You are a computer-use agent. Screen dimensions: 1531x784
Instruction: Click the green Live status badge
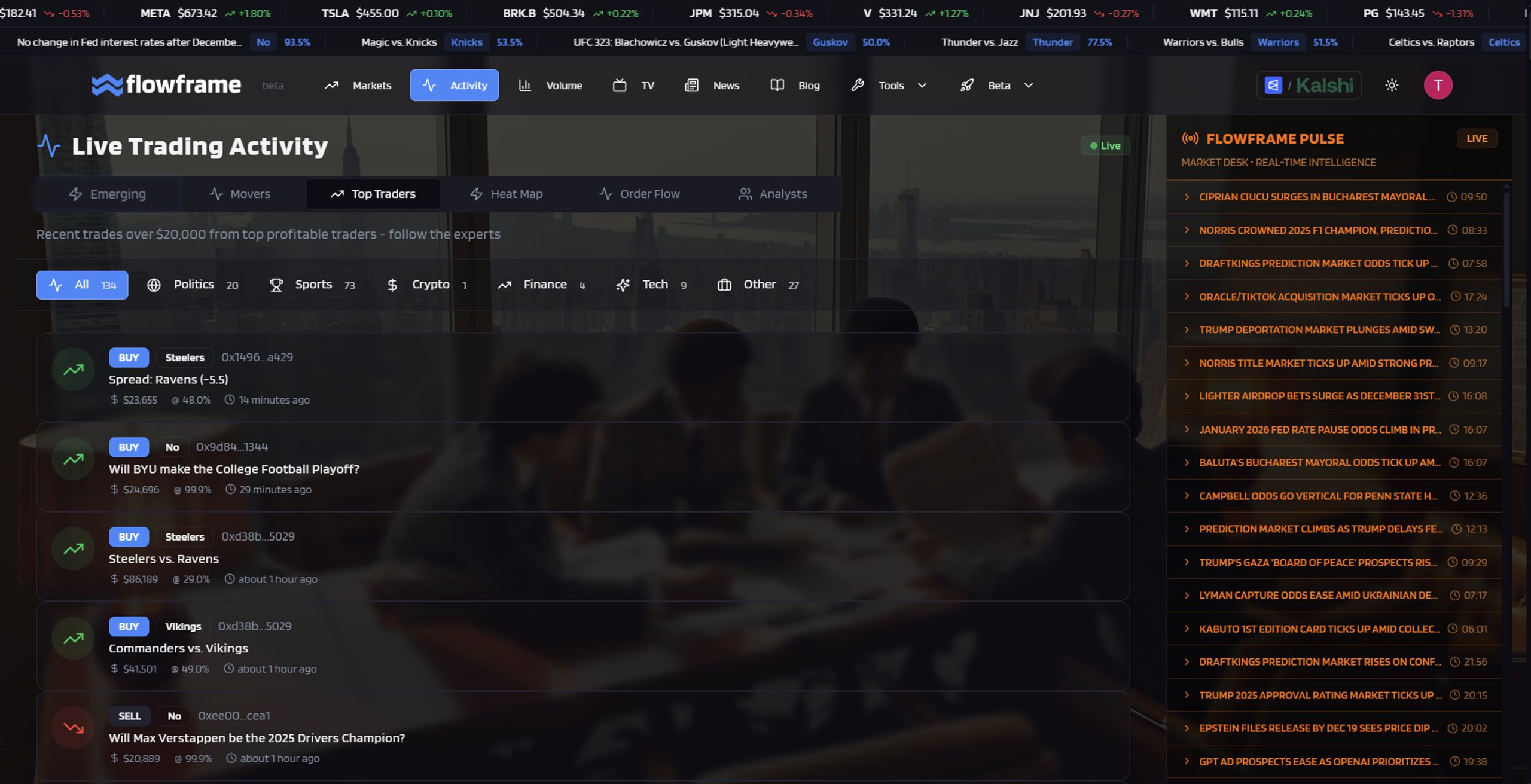tap(1105, 145)
